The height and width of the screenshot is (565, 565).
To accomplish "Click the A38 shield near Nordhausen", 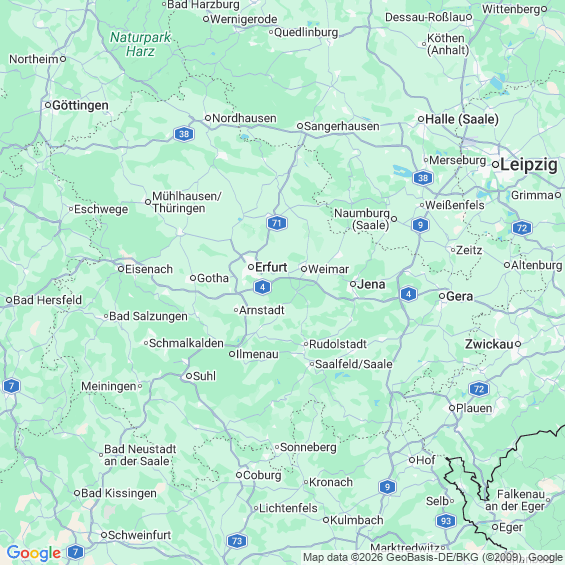I will (x=184, y=134).
